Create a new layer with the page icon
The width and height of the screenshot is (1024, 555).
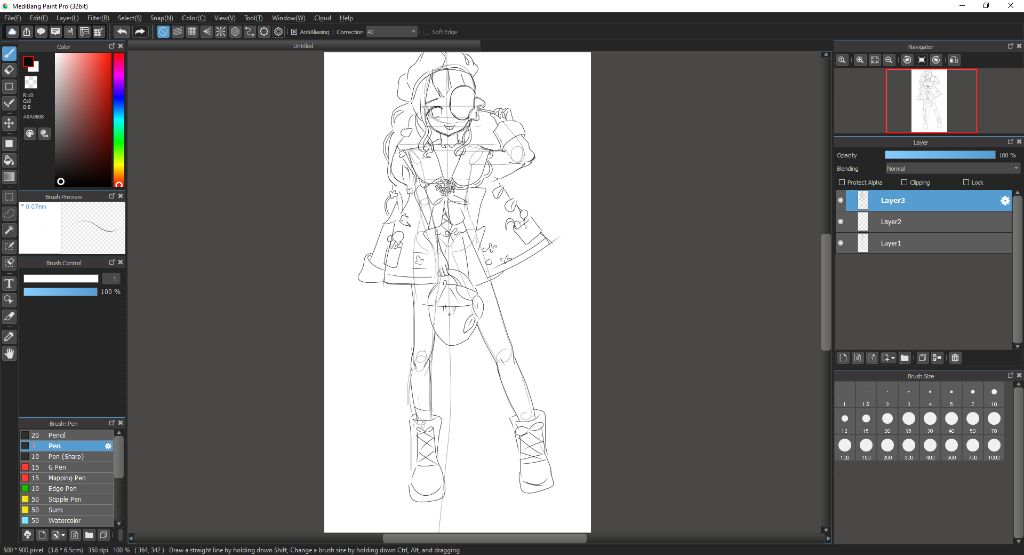coord(843,358)
